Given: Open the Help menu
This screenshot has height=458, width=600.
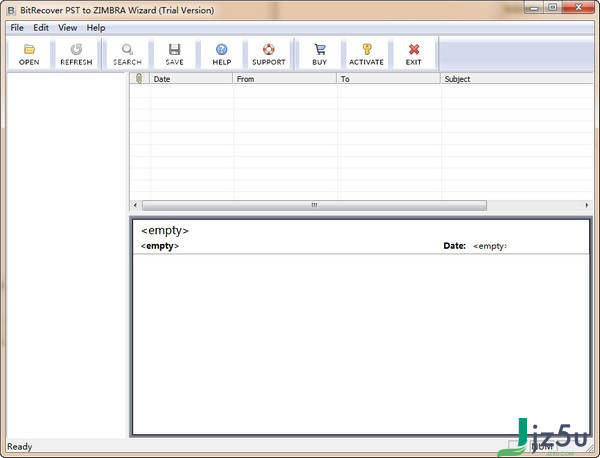Looking at the screenshot, I should pos(96,28).
